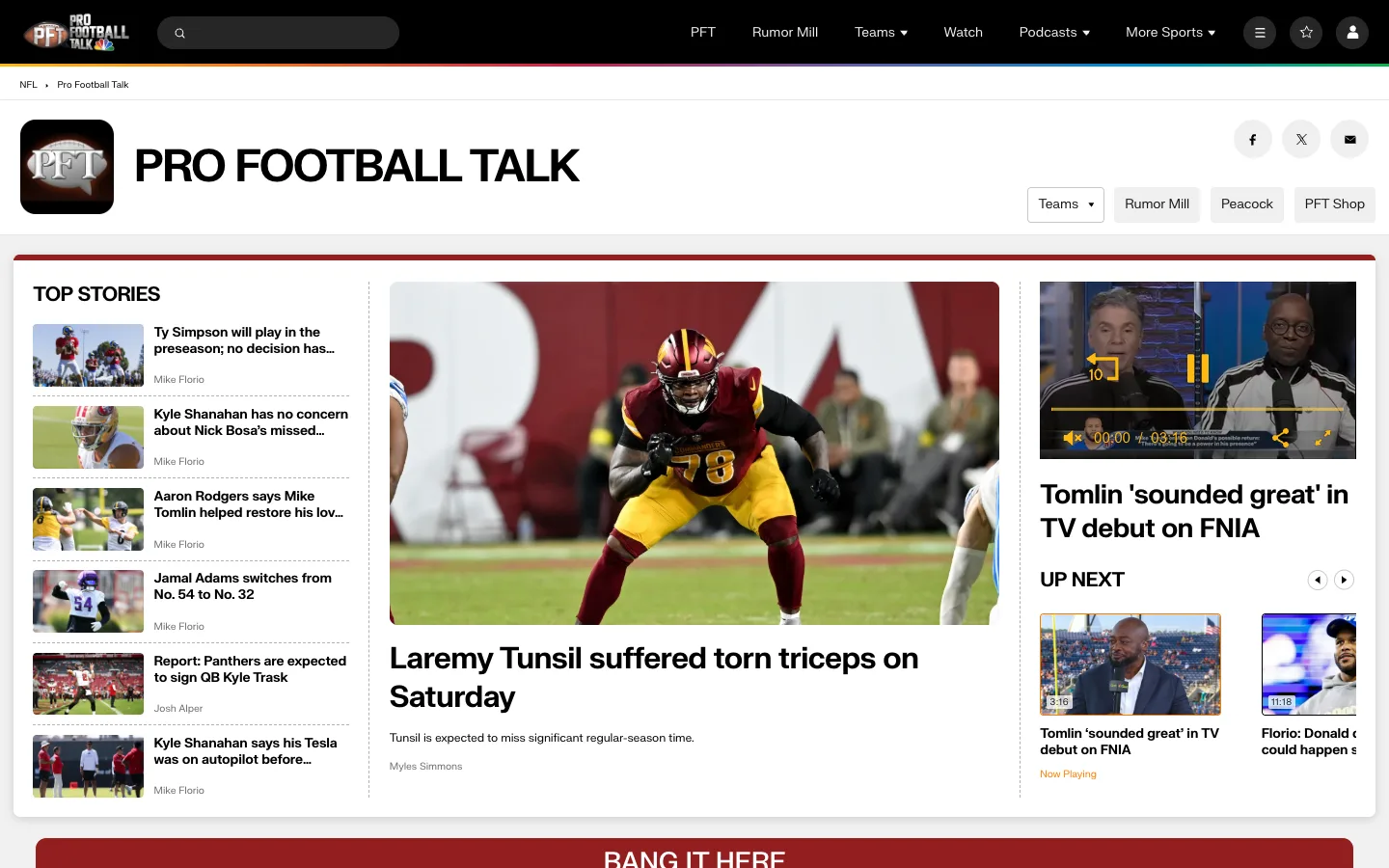Click the NFL breadcrumb link
Viewport: 1389px width, 868px height.
28,85
